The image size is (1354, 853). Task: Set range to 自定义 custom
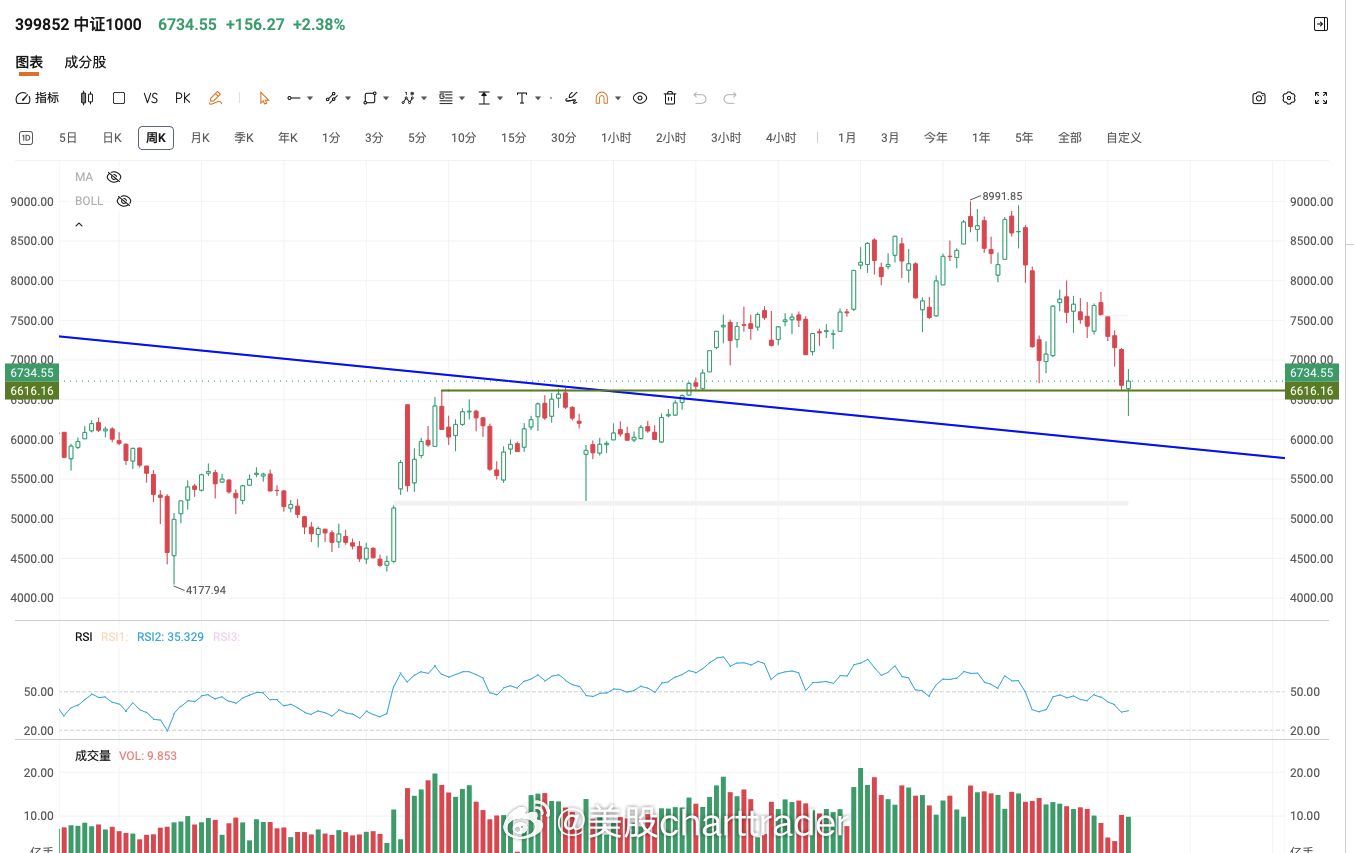[1124, 138]
